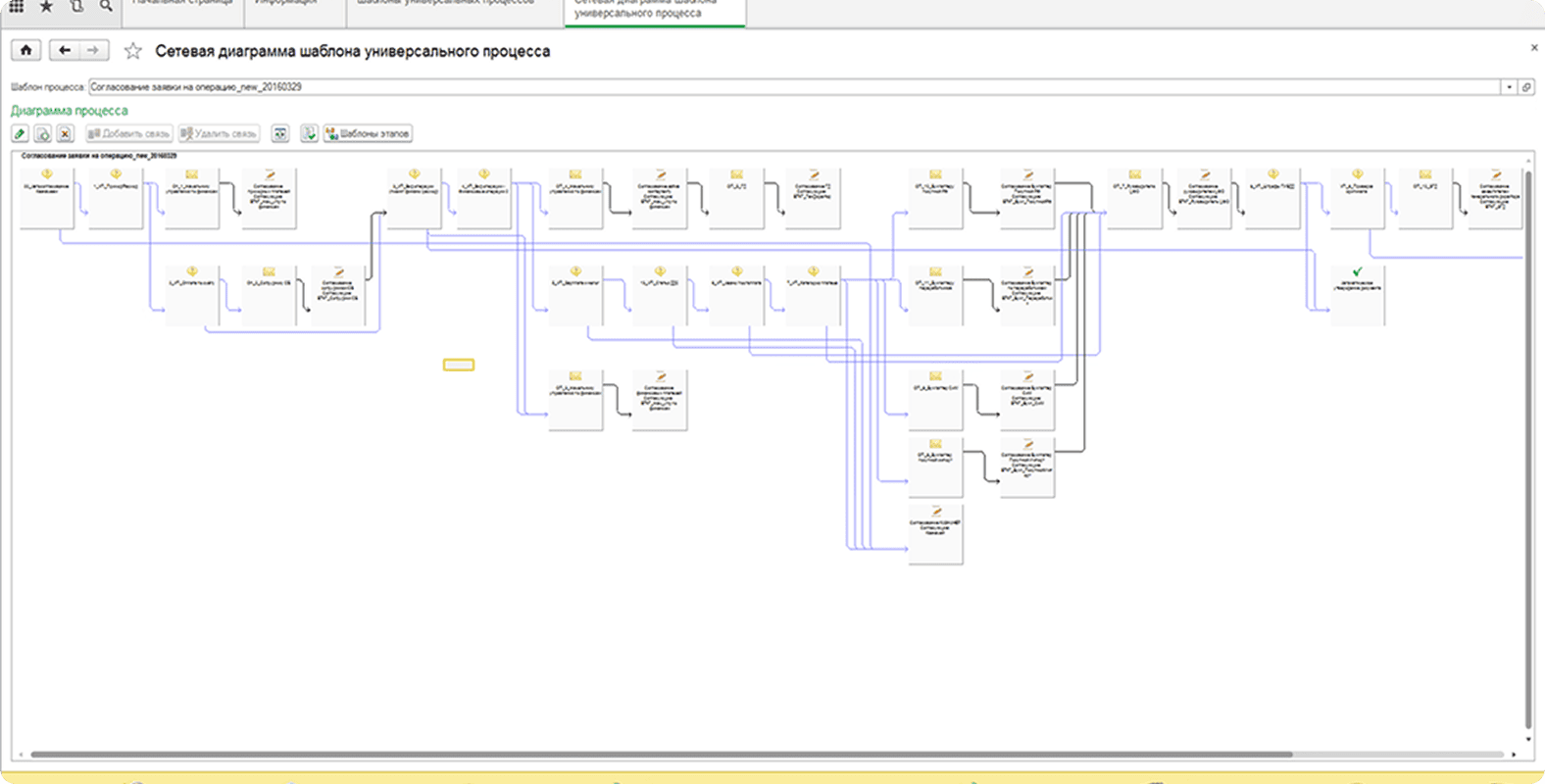1545x784 pixels.
Task: Click "Удалить связь" button
Action: click(219, 133)
